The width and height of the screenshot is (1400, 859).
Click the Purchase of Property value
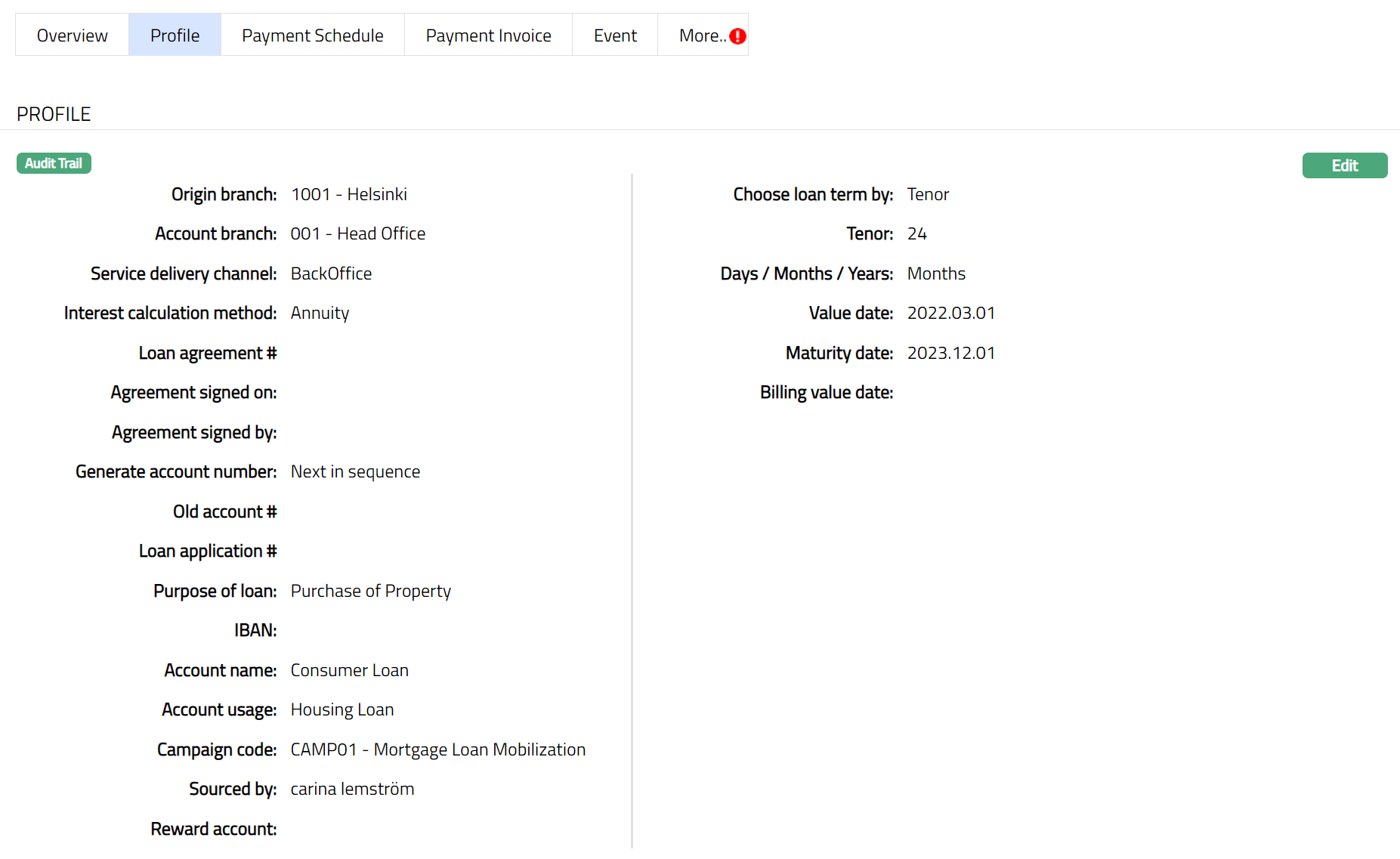click(x=370, y=591)
